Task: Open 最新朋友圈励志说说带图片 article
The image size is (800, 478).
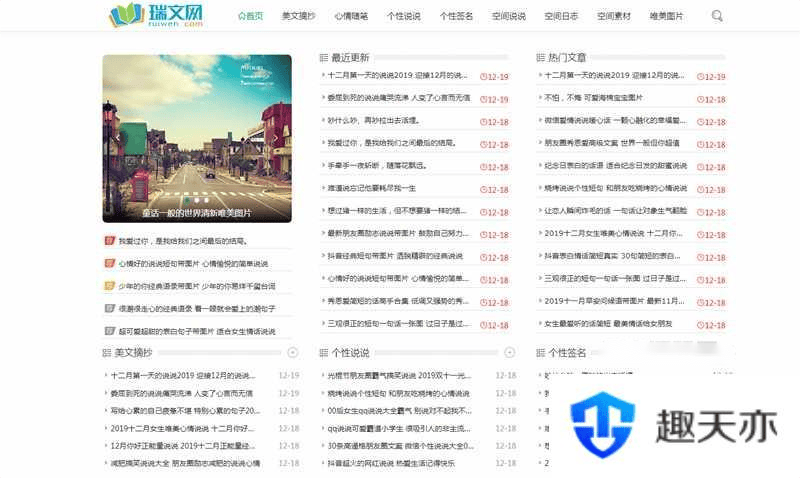Action: pos(398,233)
